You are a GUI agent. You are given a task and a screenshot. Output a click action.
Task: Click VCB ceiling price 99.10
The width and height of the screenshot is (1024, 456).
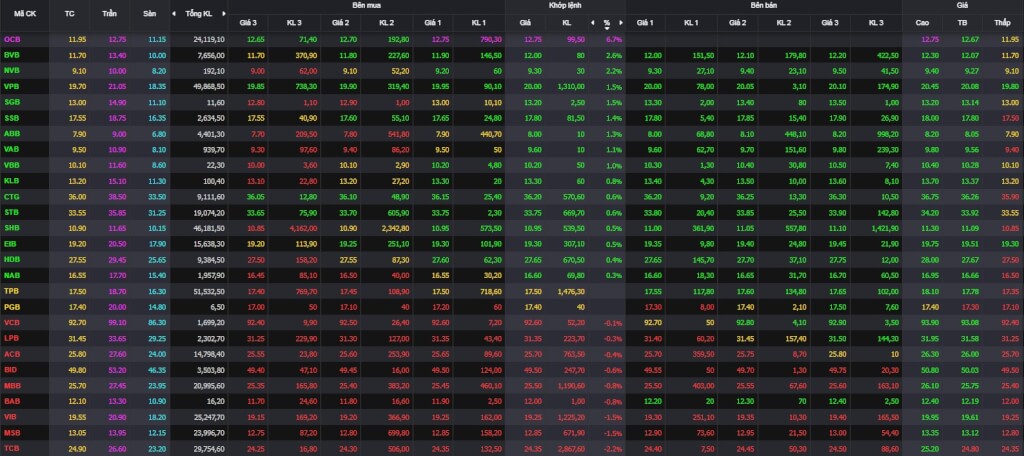pos(118,322)
